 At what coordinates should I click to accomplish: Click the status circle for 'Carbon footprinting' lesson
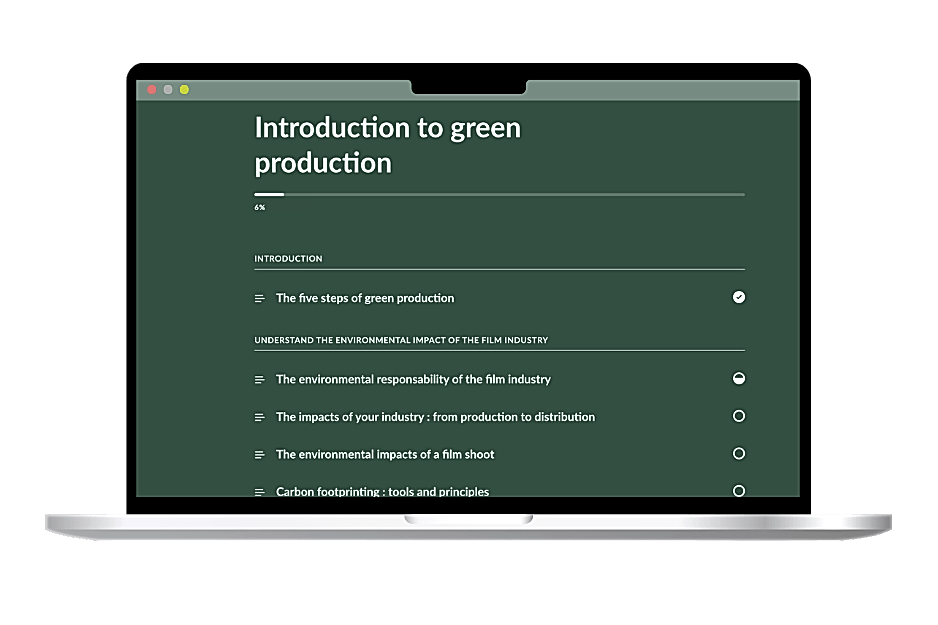(739, 490)
